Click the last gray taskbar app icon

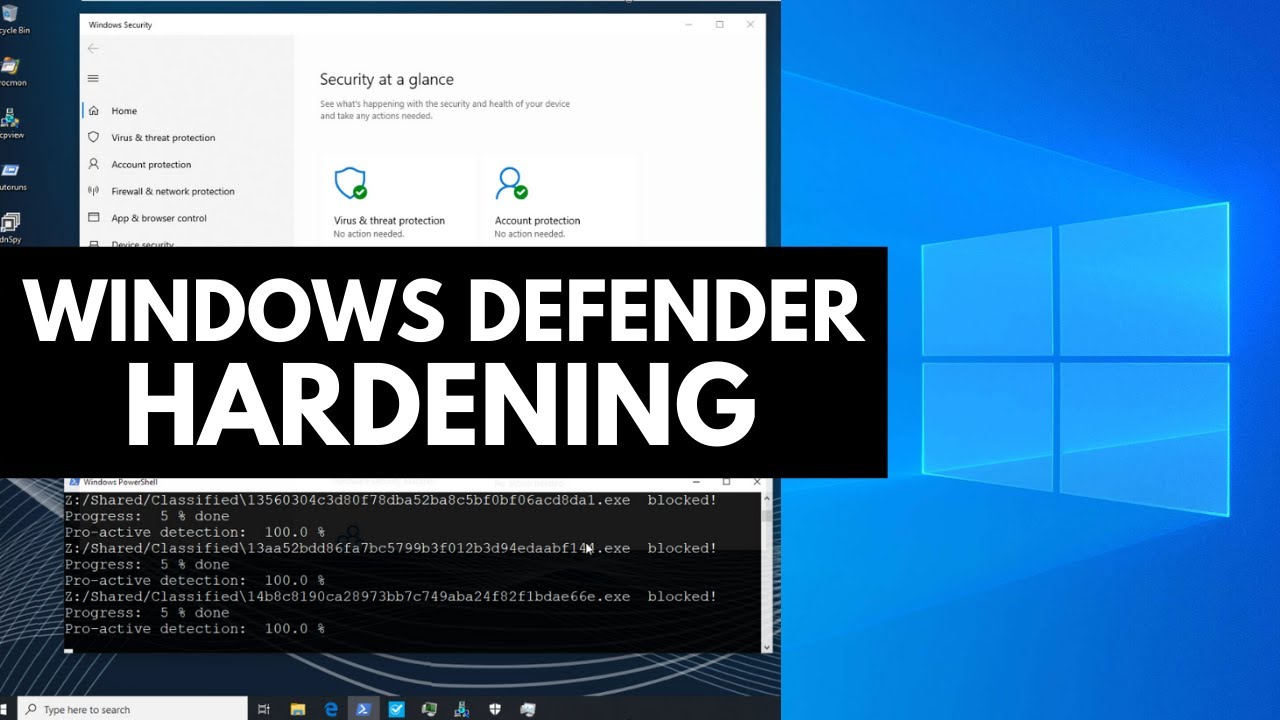click(x=528, y=709)
